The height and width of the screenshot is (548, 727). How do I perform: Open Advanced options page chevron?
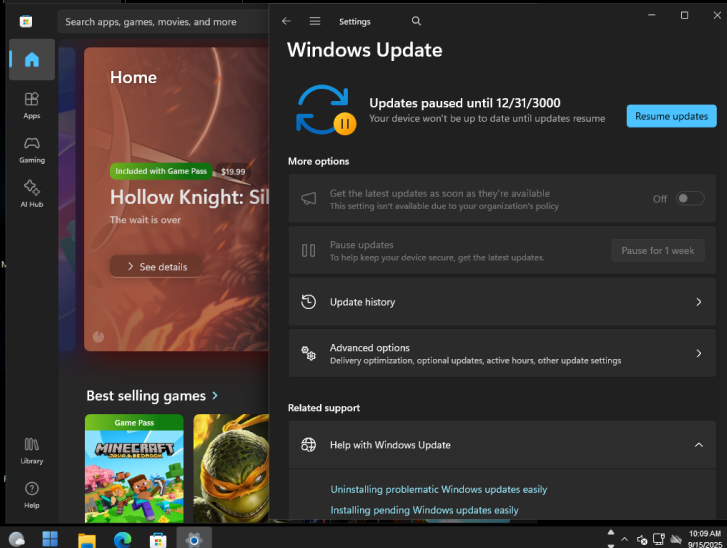699,353
